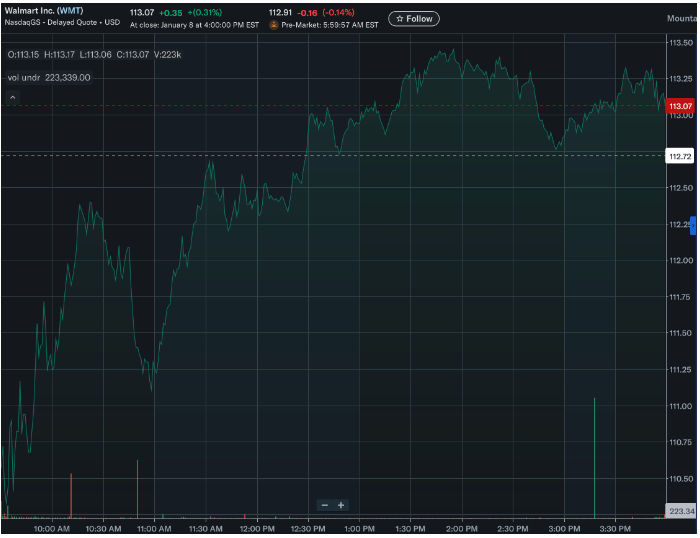Click the pre-market sun icon
The height and width of the screenshot is (538, 700).
274,24
